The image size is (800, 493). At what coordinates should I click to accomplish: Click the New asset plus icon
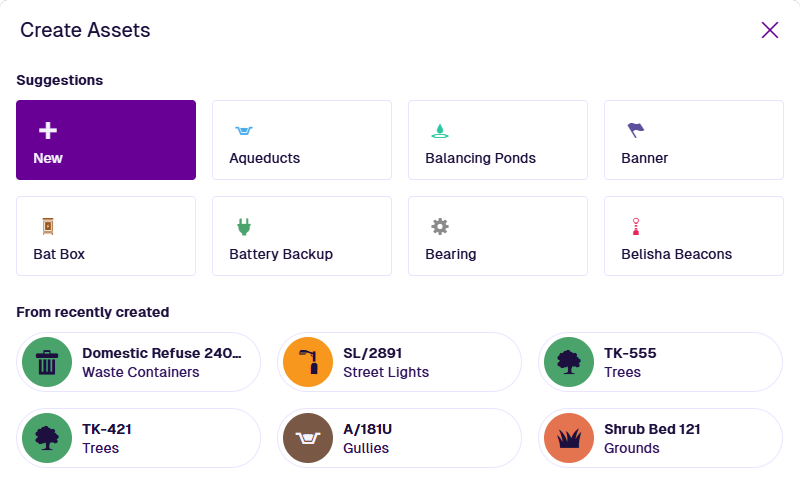click(x=47, y=130)
